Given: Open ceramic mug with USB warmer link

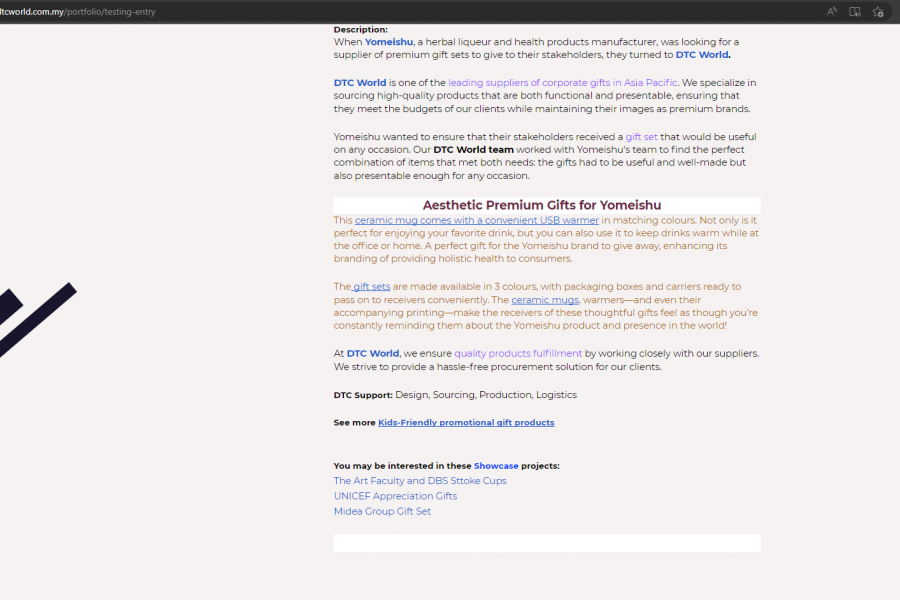Looking at the screenshot, I should [x=476, y=220].
